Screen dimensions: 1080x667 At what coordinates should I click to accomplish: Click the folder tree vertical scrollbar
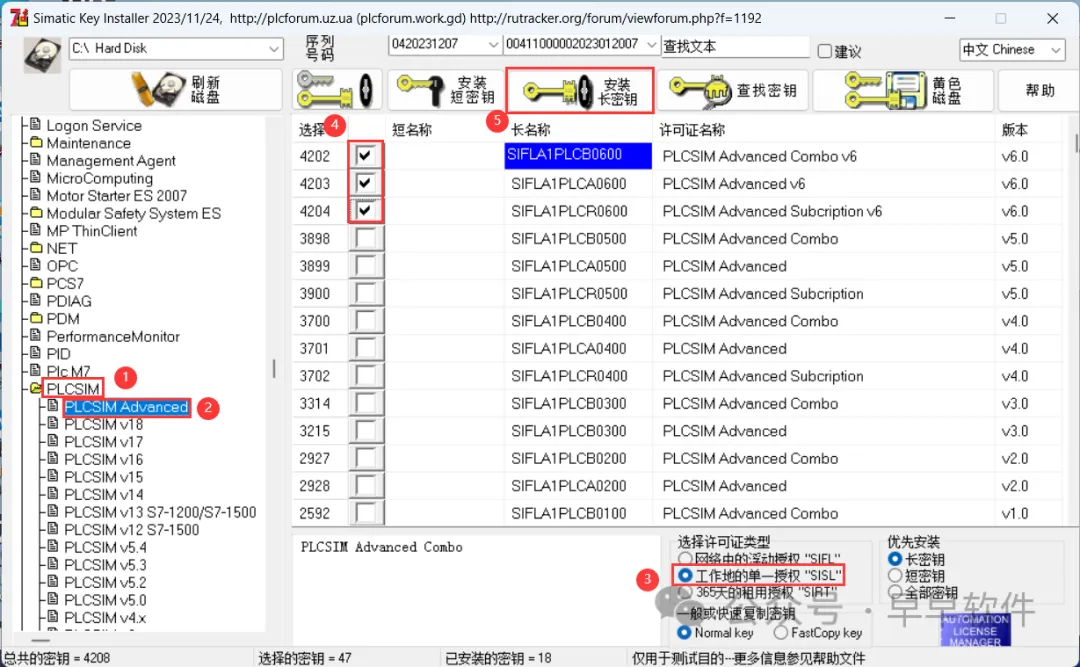click(273, 369)
